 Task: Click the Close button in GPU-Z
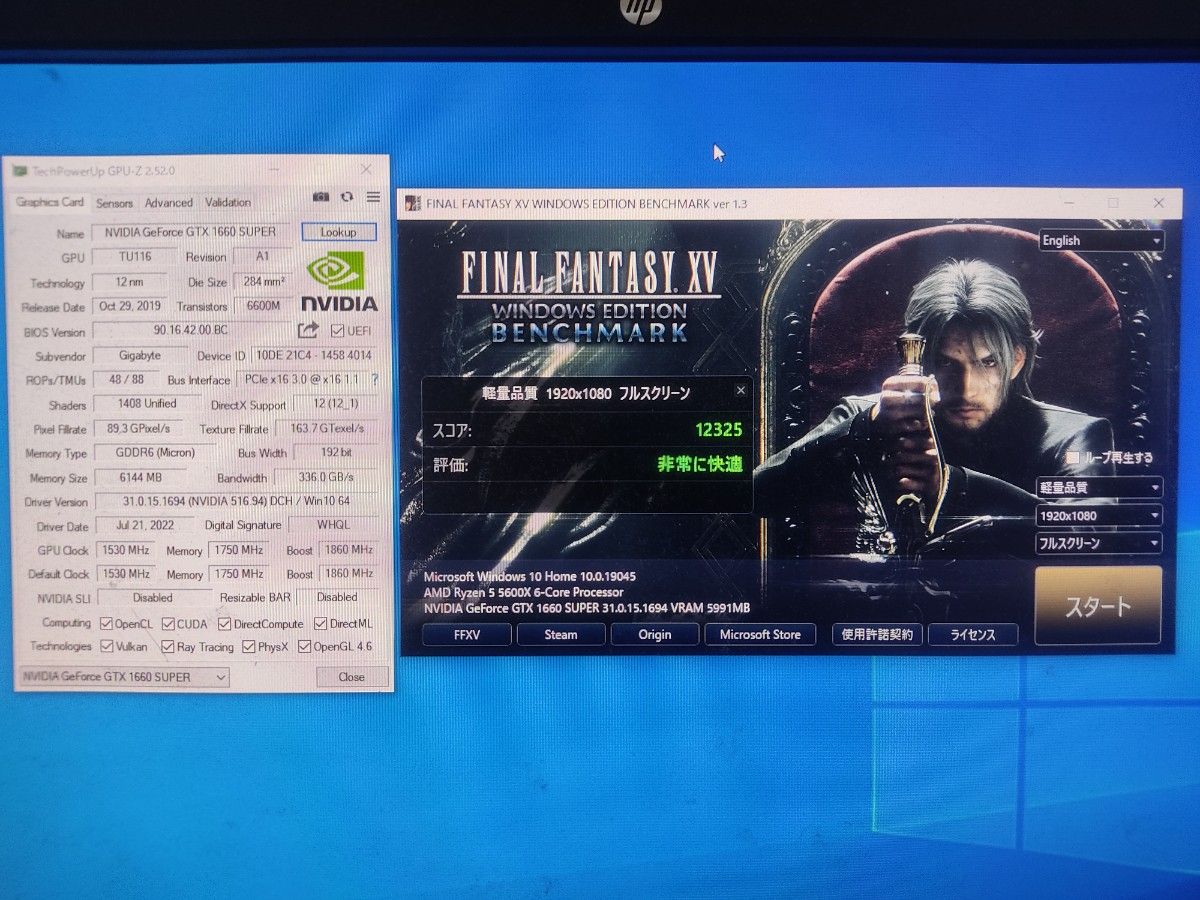coord(351,677)
